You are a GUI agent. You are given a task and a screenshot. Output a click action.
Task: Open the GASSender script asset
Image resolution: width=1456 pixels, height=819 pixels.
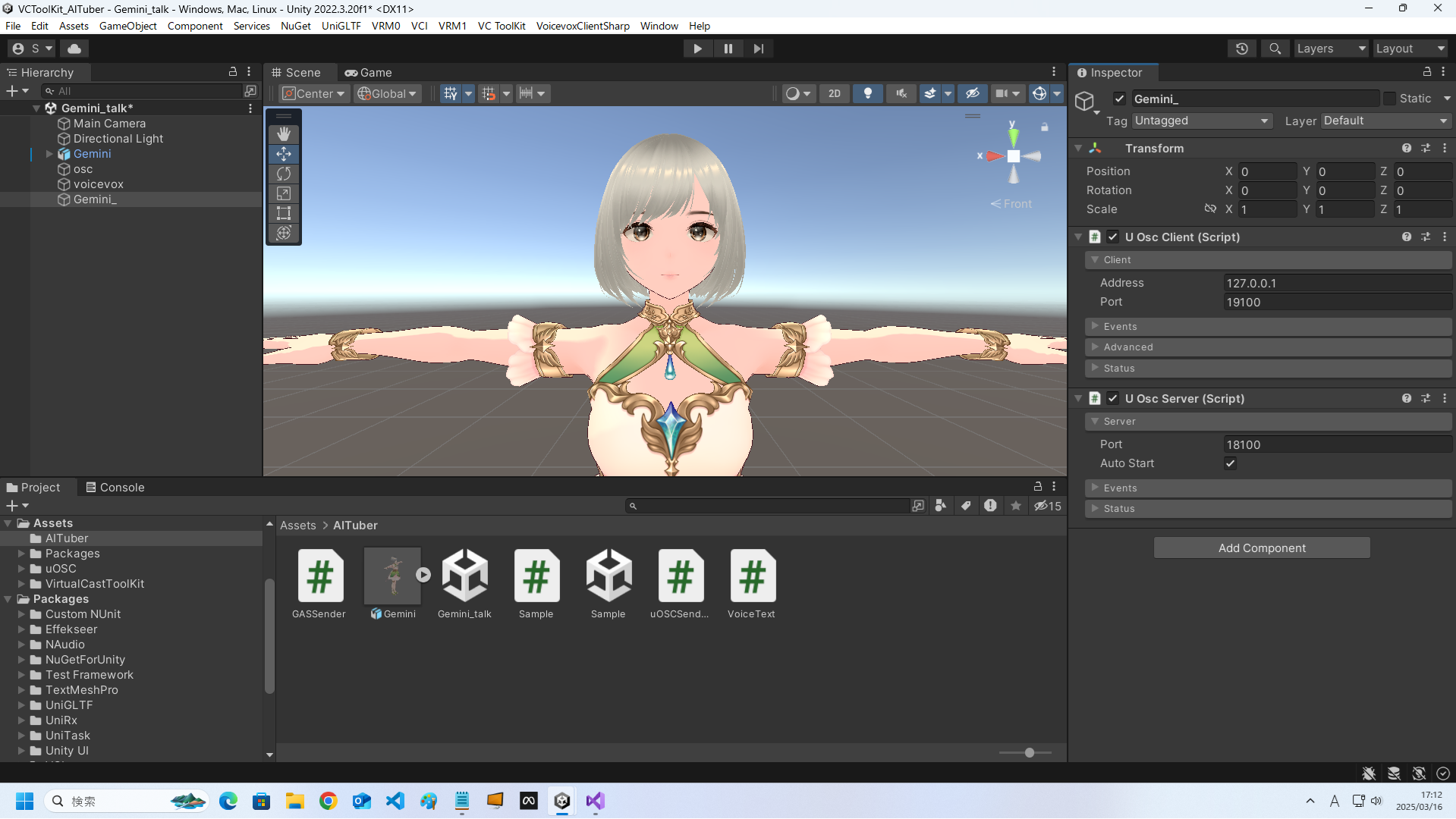319,584
